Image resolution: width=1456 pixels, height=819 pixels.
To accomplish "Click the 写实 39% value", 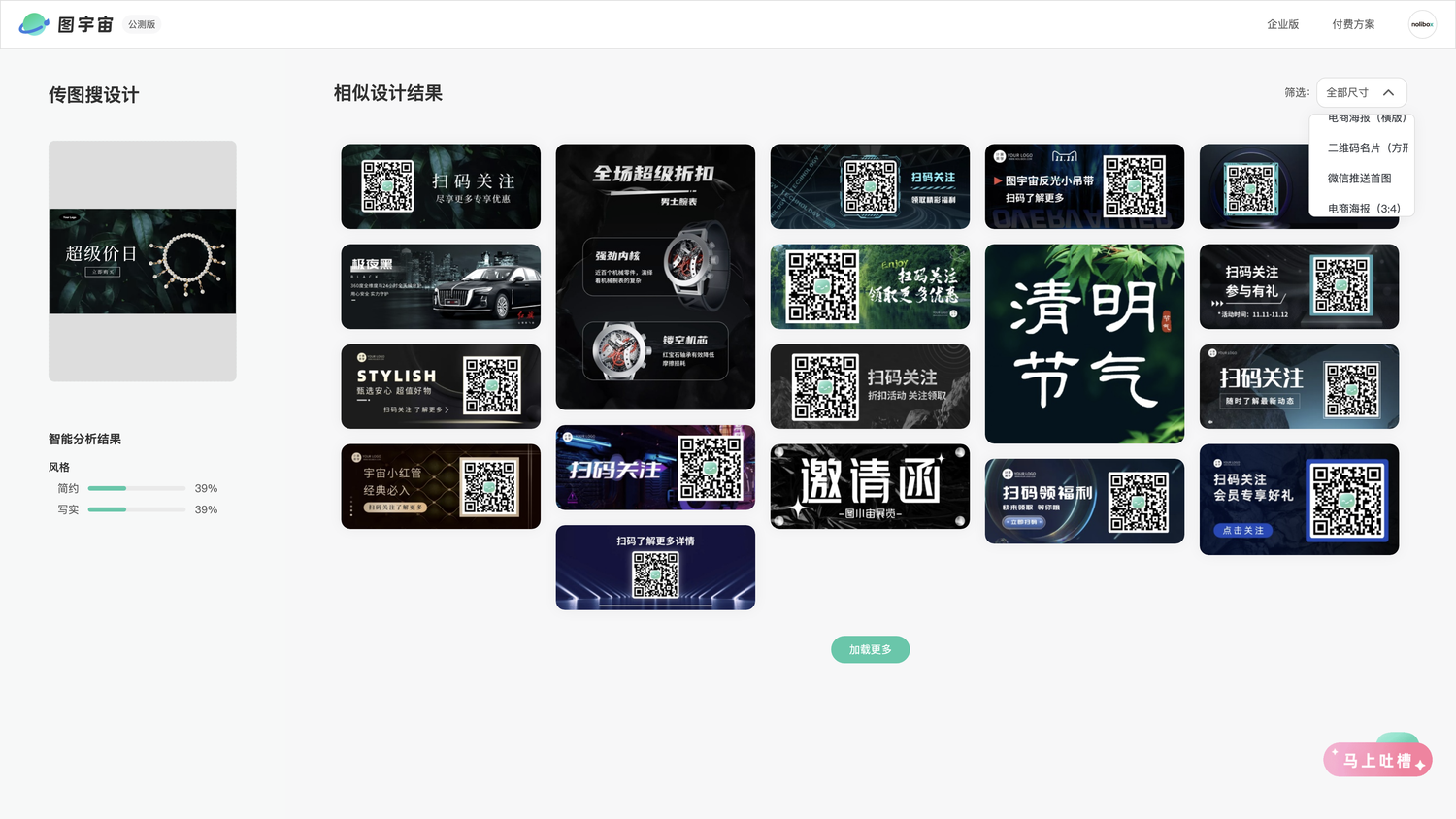I will click(x=206, y=509).
